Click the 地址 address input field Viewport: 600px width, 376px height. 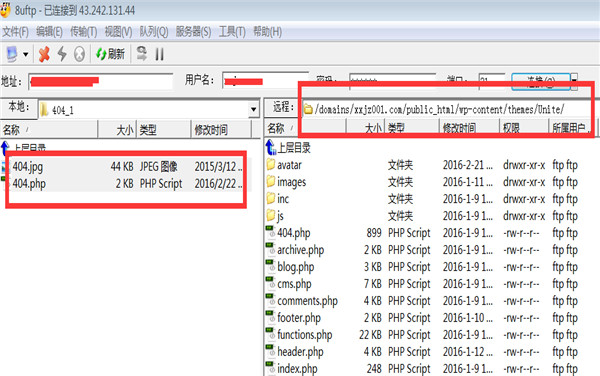(101, 81)
